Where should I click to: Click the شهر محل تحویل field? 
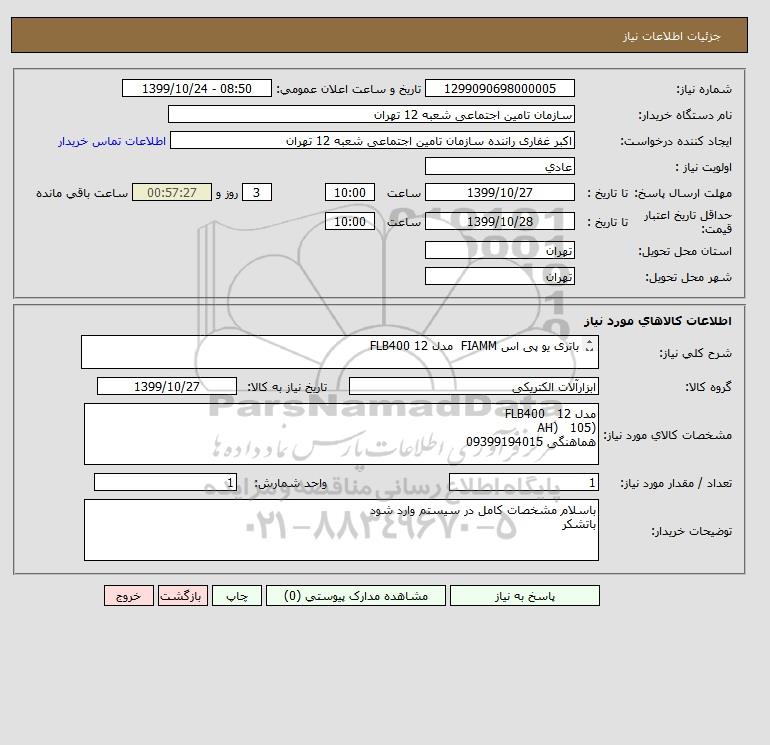(499, 276)
